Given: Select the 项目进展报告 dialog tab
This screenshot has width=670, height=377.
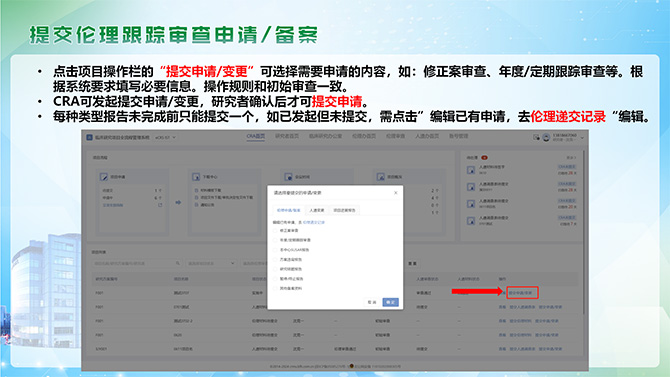Looking at the screenshot, I should point(344,210).
